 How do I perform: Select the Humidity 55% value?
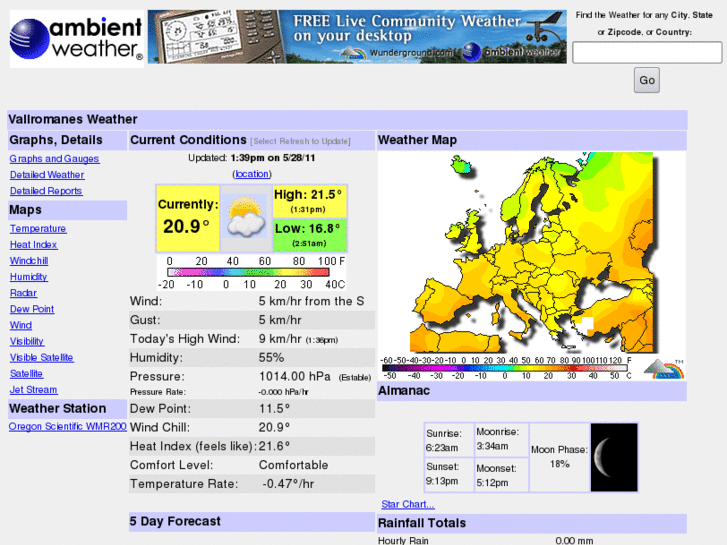[x=271, y=358]
